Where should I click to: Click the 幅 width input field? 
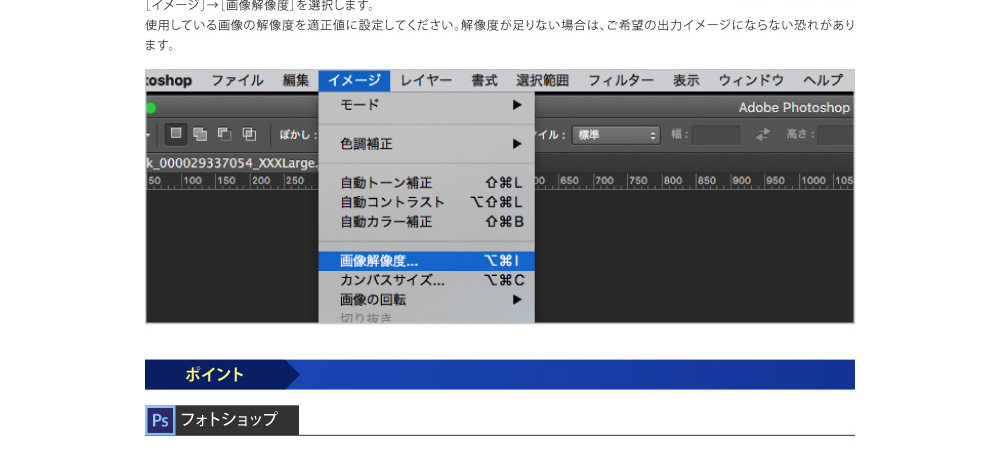716,135
